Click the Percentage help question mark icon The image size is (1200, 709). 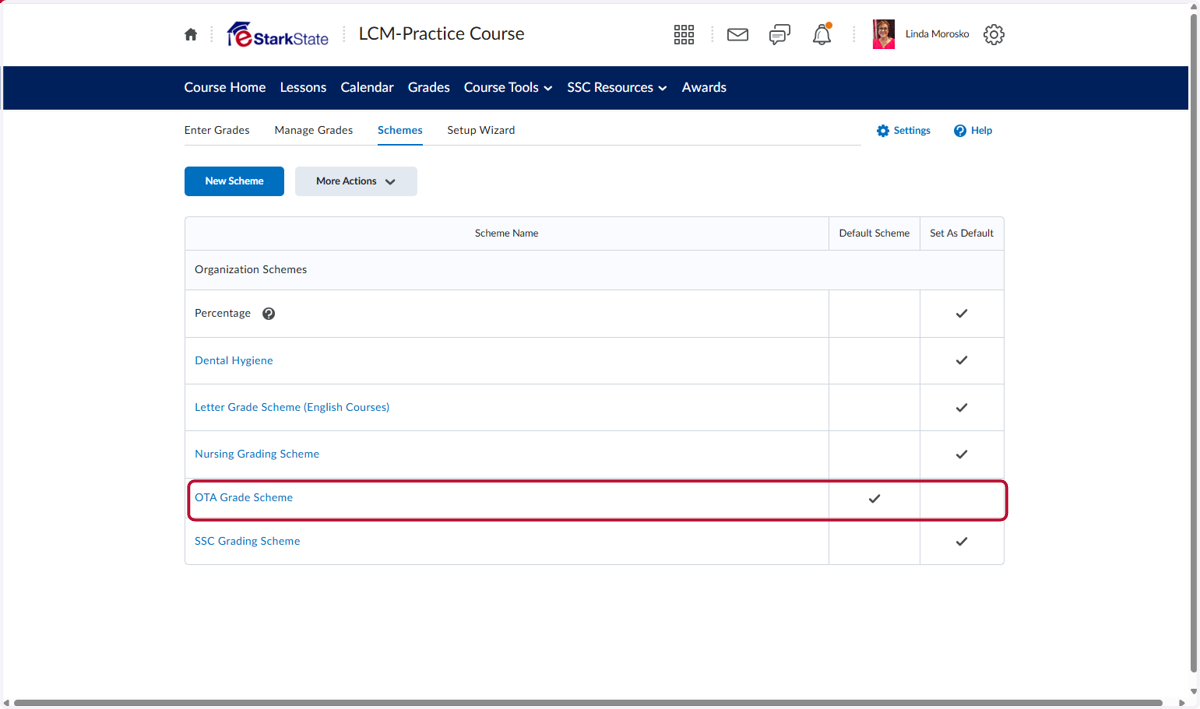268,314
